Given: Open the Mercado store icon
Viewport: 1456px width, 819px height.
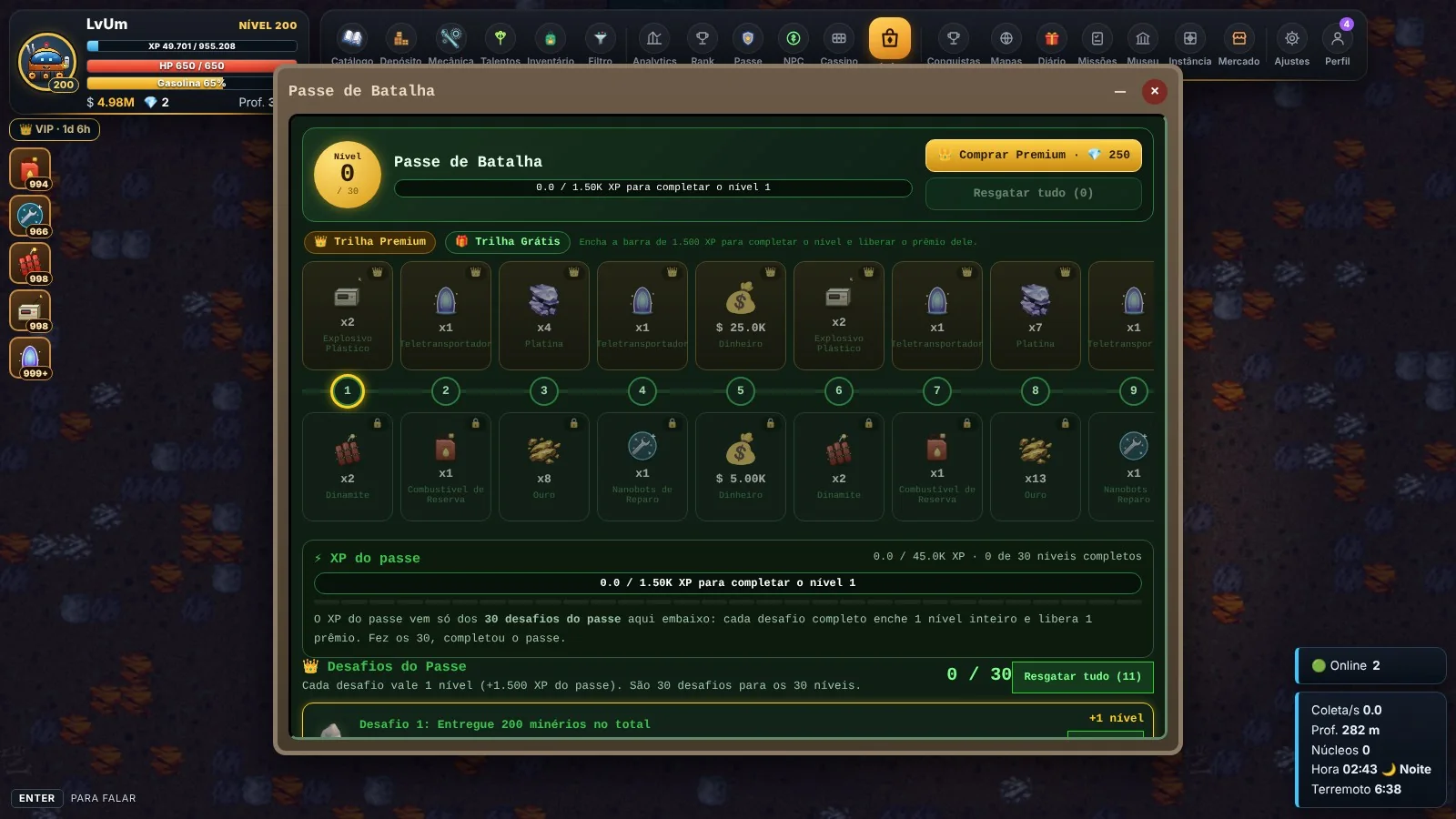Looking at the screenshot, I should coord(1239,39).
